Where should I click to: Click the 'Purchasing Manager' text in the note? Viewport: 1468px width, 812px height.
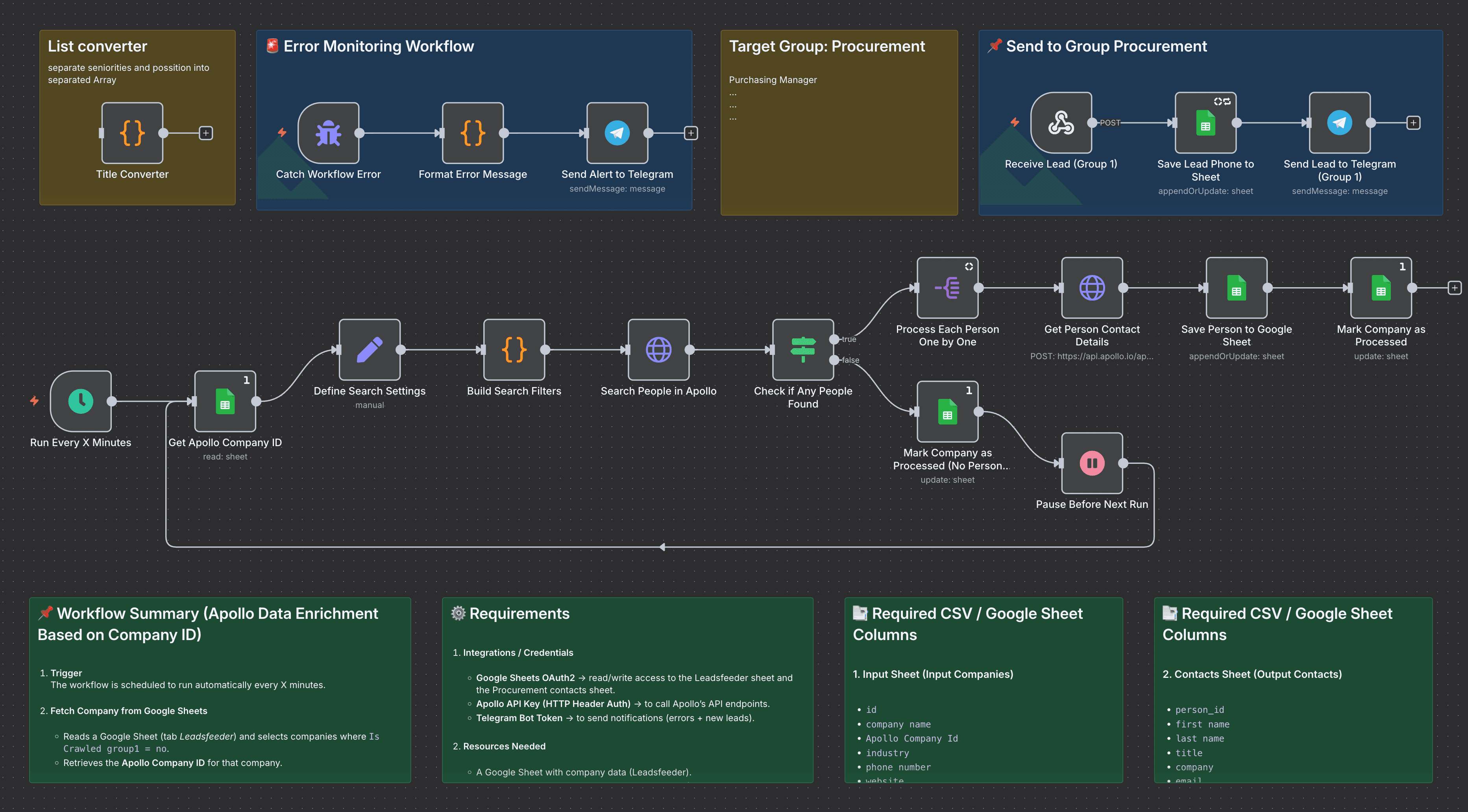point(773,80)
